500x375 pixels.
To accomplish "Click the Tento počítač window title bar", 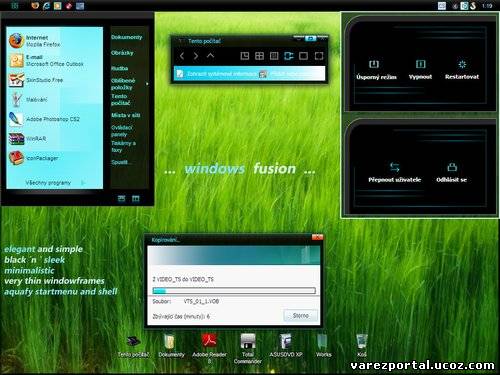I will click(233, 41).
